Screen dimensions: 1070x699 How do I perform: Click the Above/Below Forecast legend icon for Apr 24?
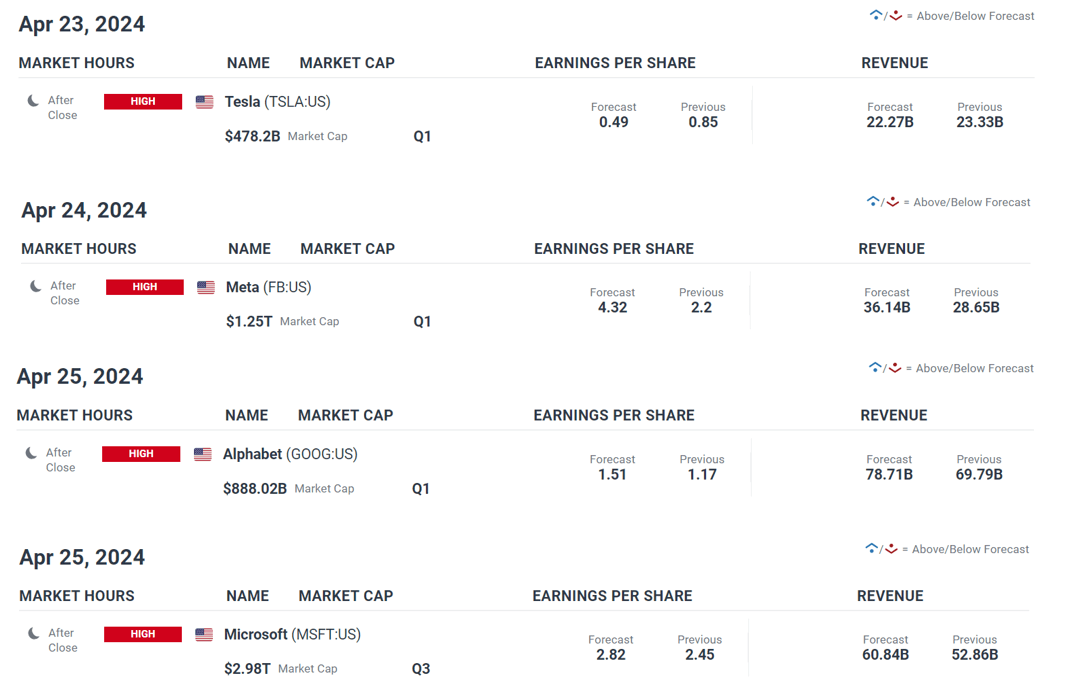(882, 202)
